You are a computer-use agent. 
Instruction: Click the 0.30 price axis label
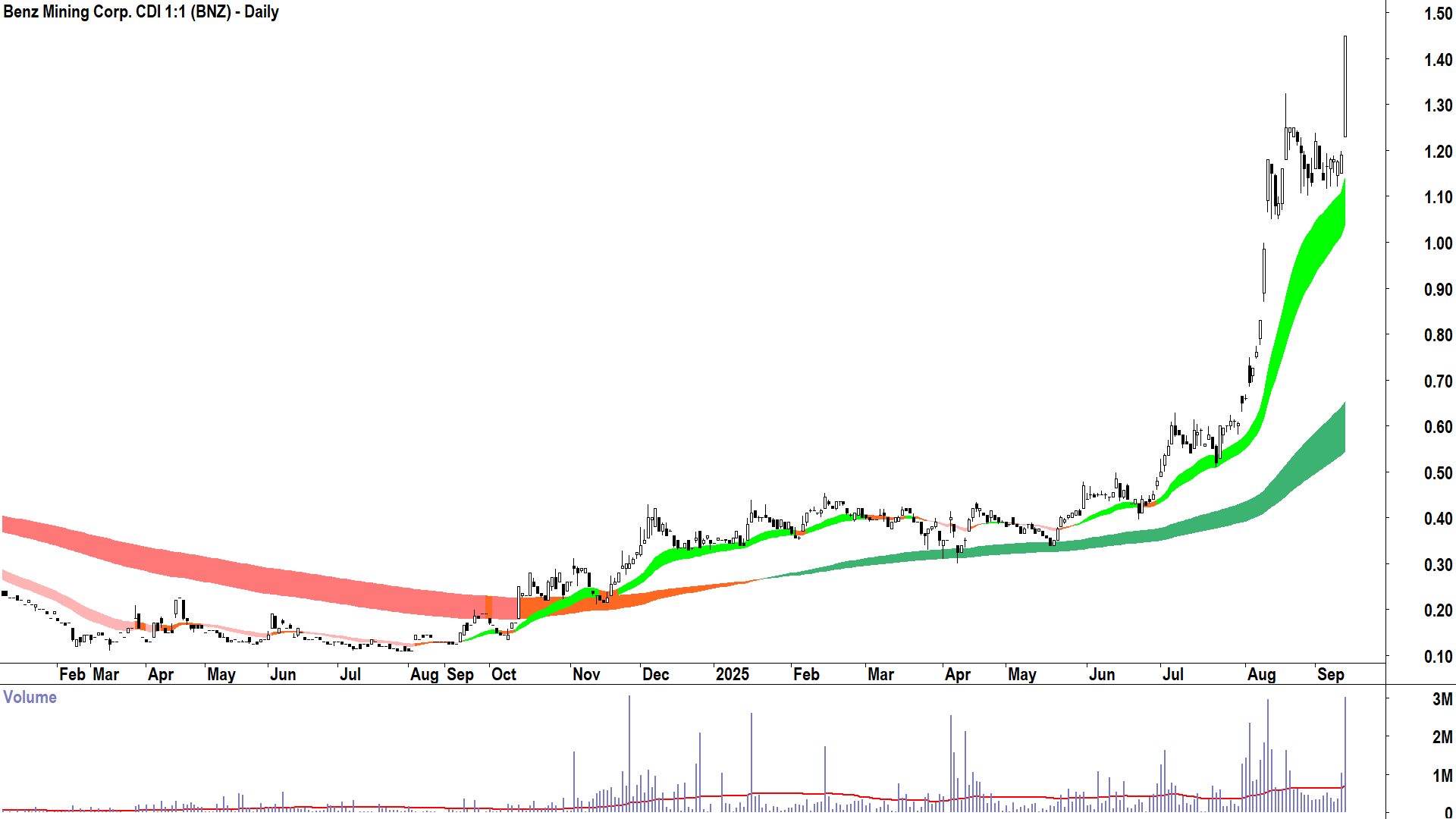[1438, 565]
